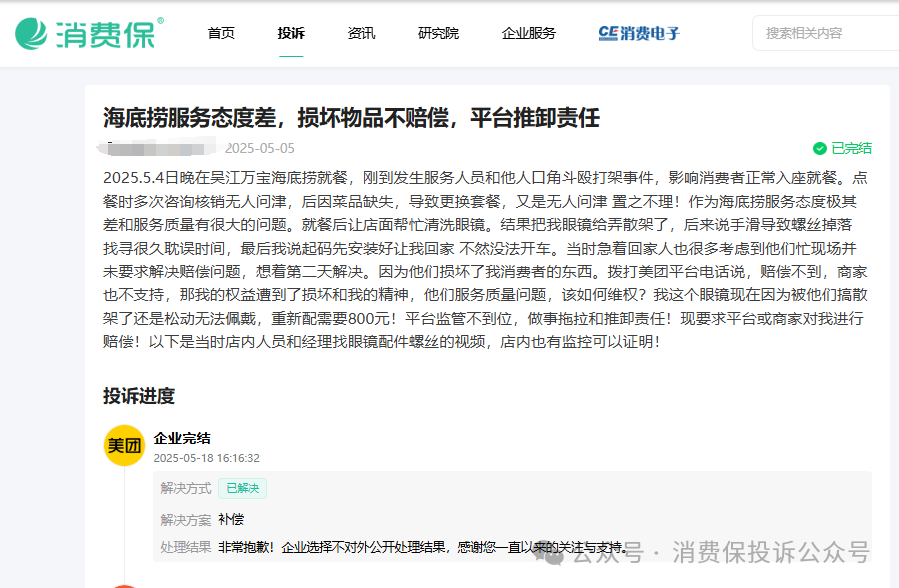Click the 已解决 status tag
Viewport: 899px width, 588px height.
point(243,488)
